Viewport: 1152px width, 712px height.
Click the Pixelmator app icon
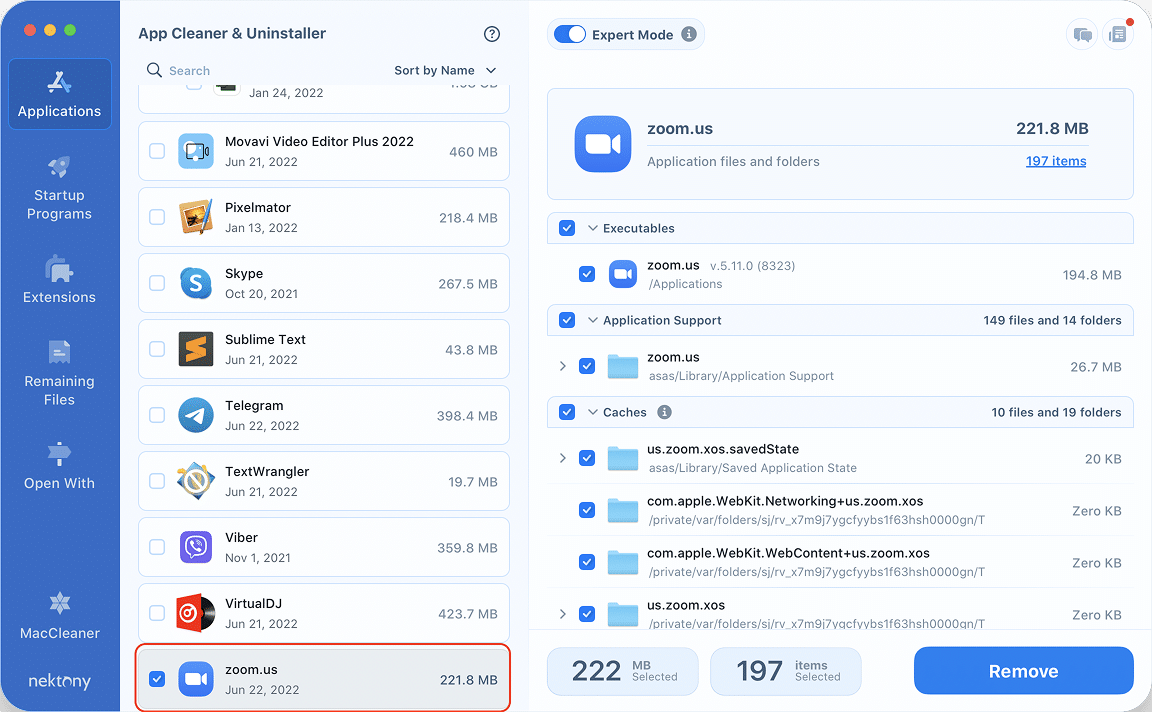pos(195,217)
